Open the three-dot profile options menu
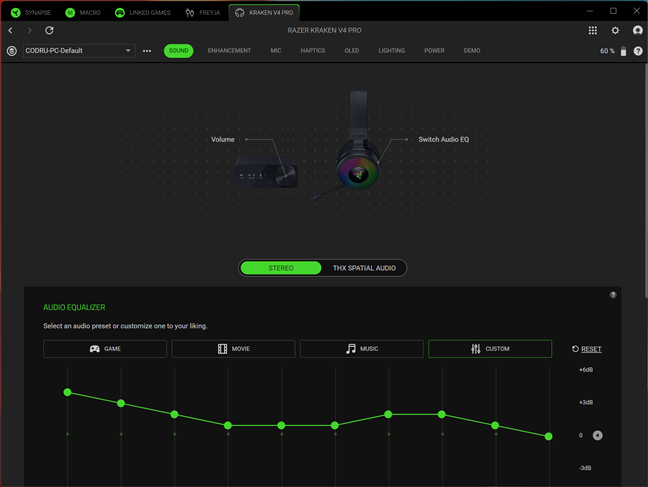 147,51
